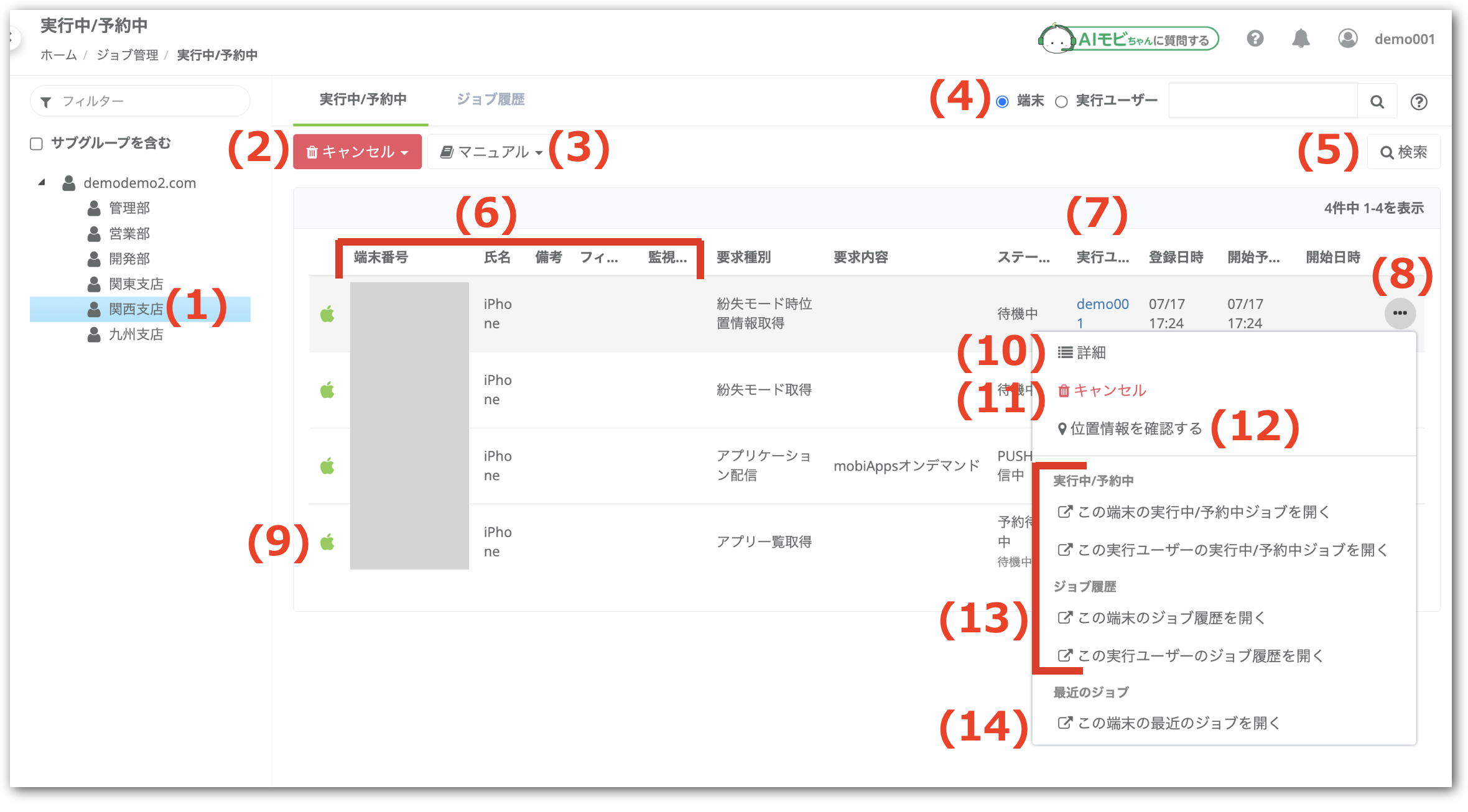Ask the AI Mobi-chan assistant
The width and height of the screenshot is (1468, 812).
click(x=1128, y=39)
